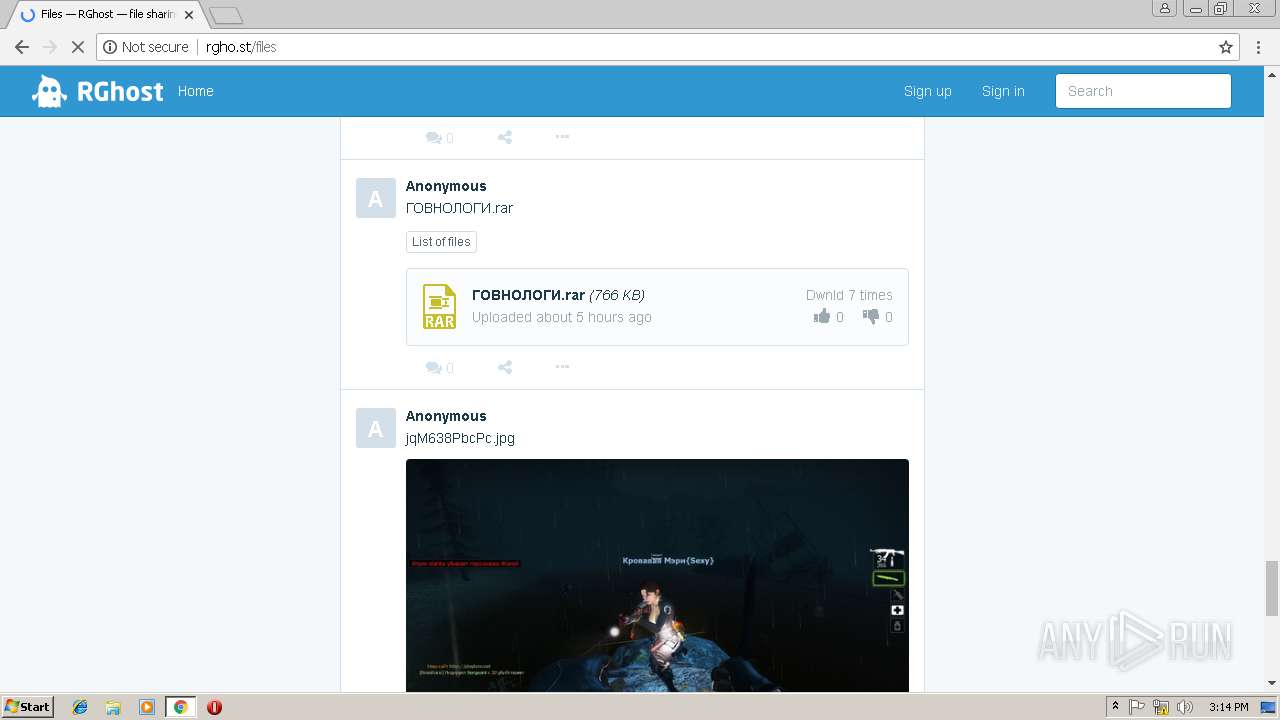Click the Dwnld 7 times text
This screenshot has width=1280, height=720.
tap(849, 295)
